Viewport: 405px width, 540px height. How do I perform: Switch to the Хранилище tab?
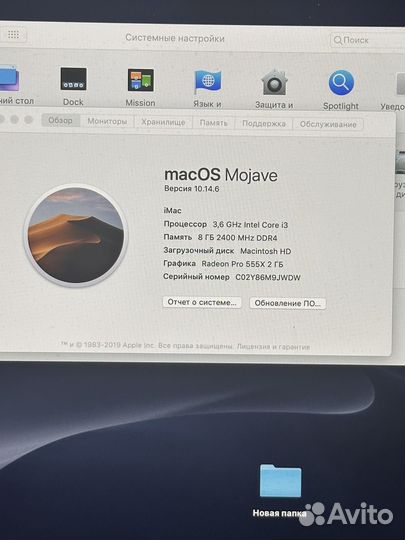coord(163,122)
